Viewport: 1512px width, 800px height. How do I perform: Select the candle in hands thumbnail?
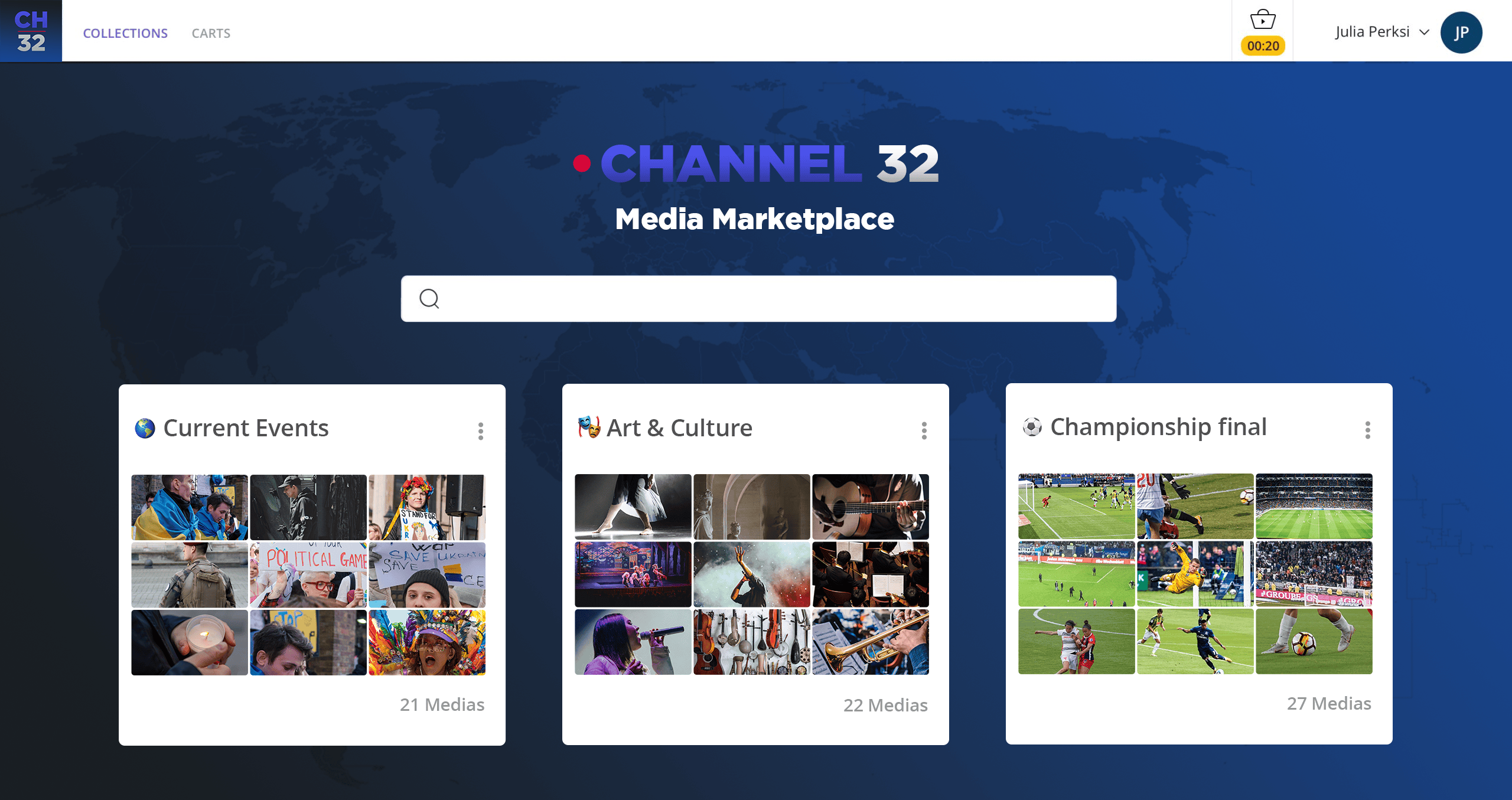click(190, 642)
